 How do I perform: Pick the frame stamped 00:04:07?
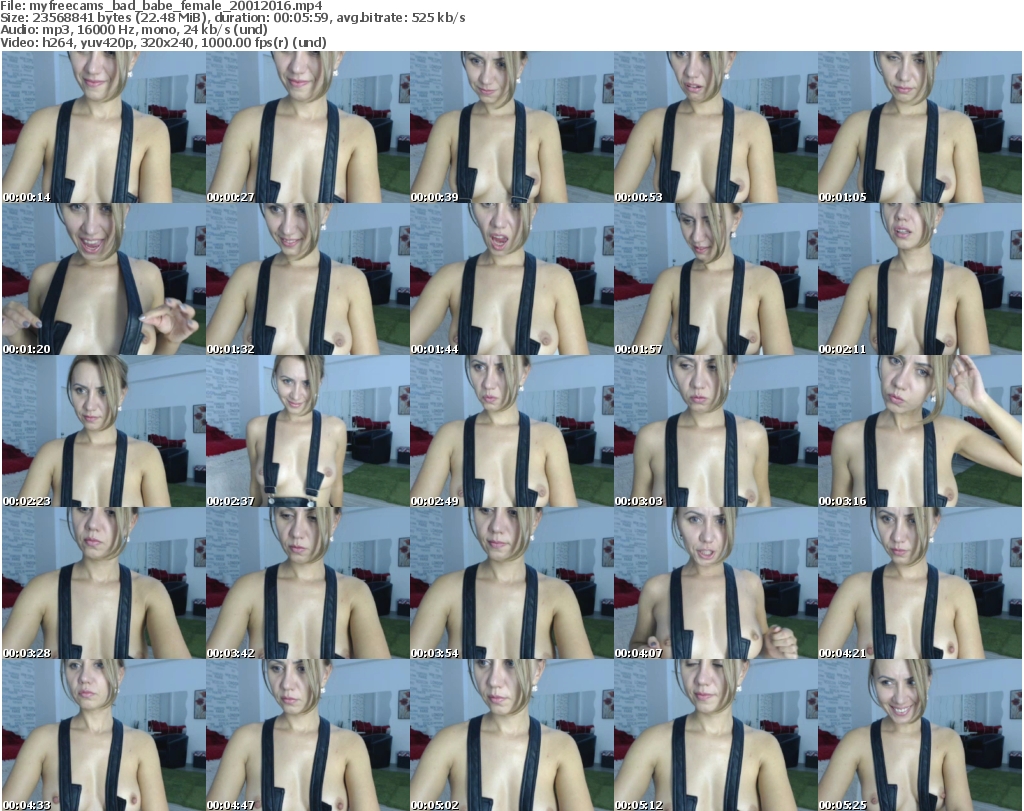pos(715,584)
